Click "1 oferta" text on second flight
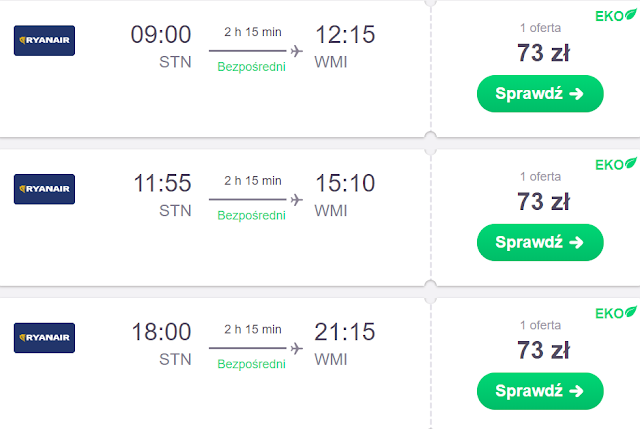640x429 pixels. click(541, 176)
